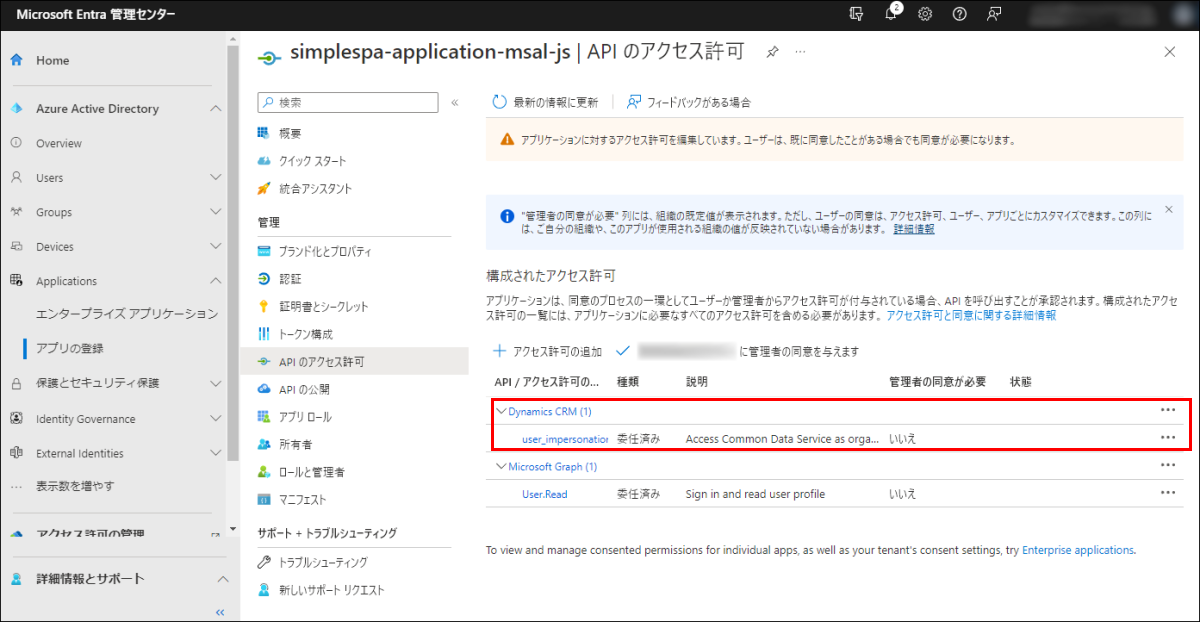Click アクセス許可の追加 button
The width and height of the screenshot is (1201, 623).
pos(548,351)
